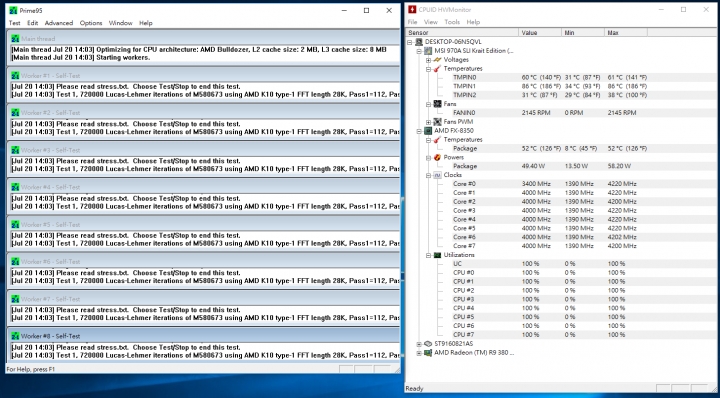This screenshot has height=398, width=720.
Task: Click the AMD Radeon R9 380 card icon
Action: point(428,353)
